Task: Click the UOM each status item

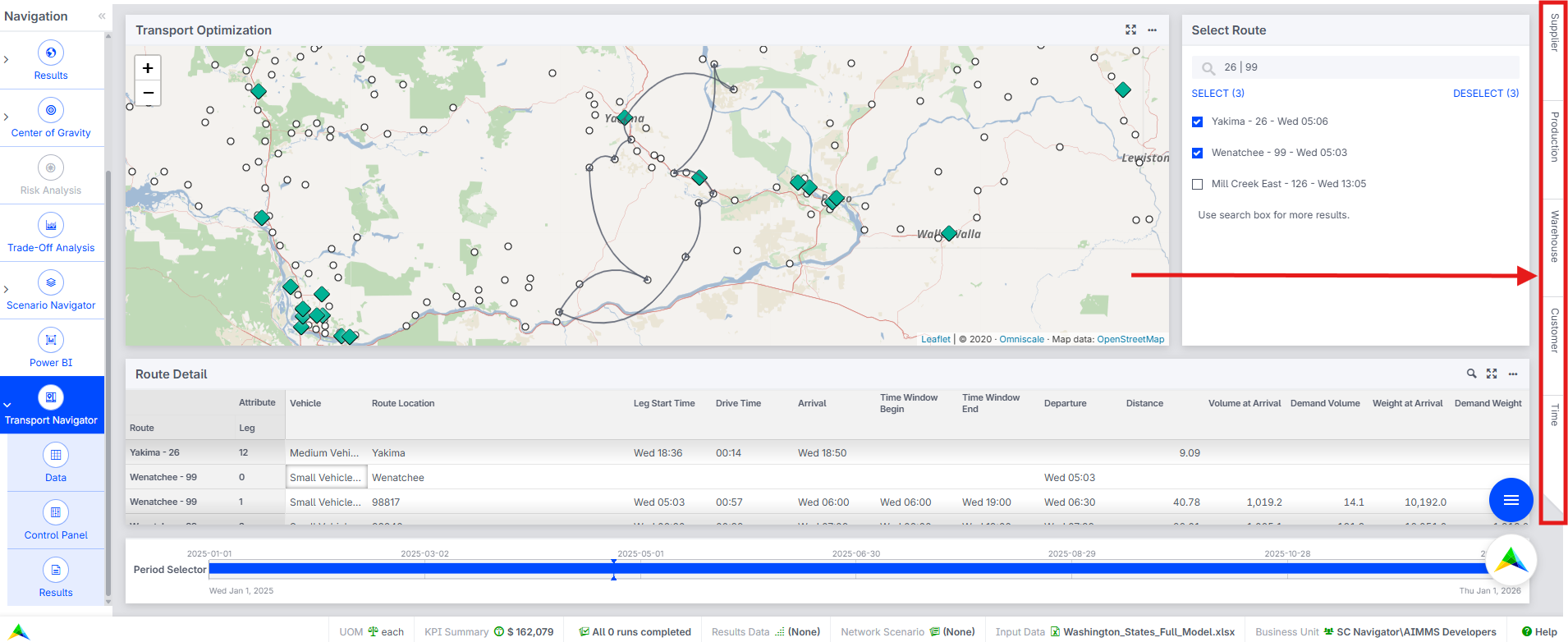Action: click(x=371, y=631)
